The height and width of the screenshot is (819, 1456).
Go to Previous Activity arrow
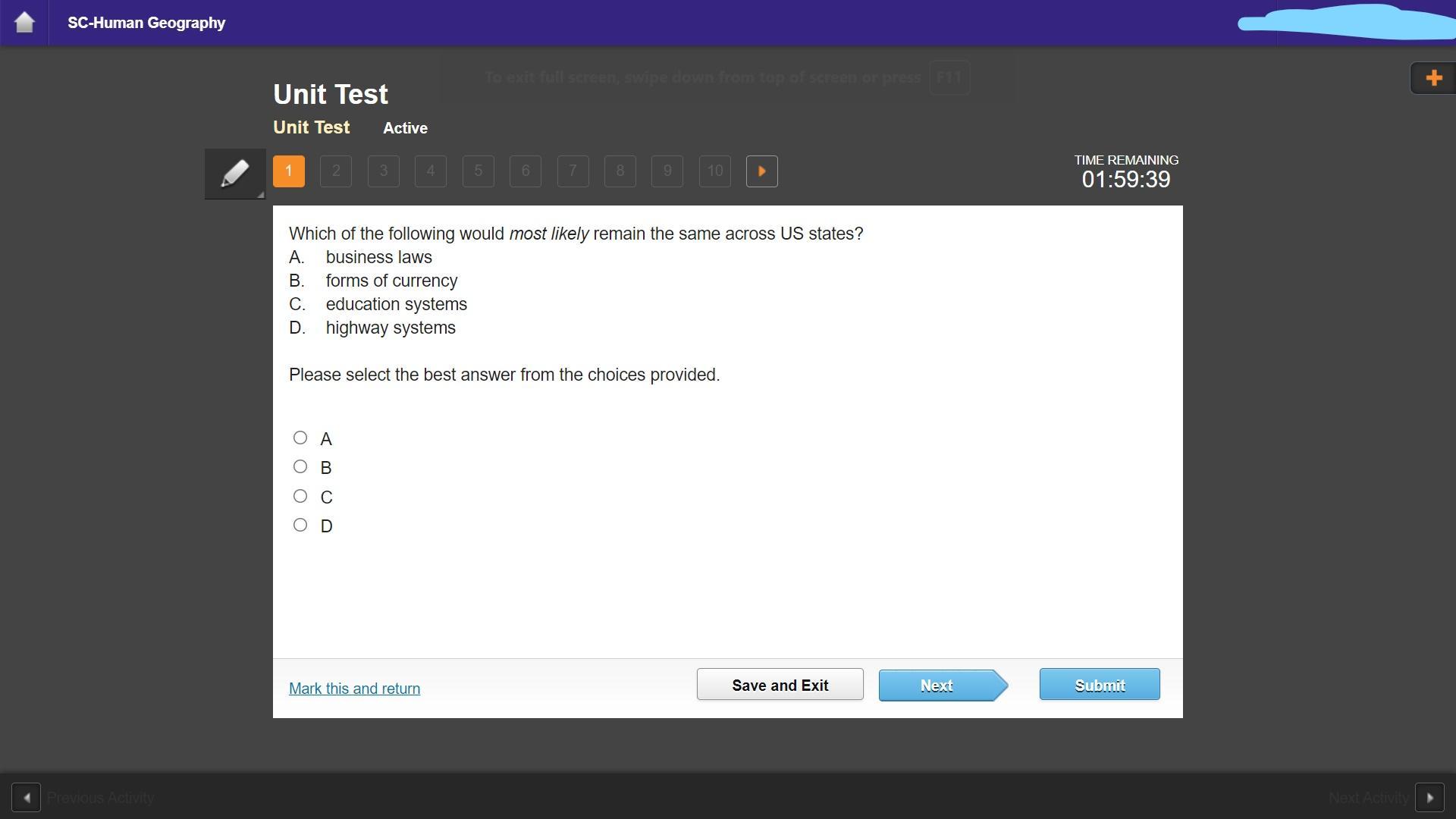[27, 798]
